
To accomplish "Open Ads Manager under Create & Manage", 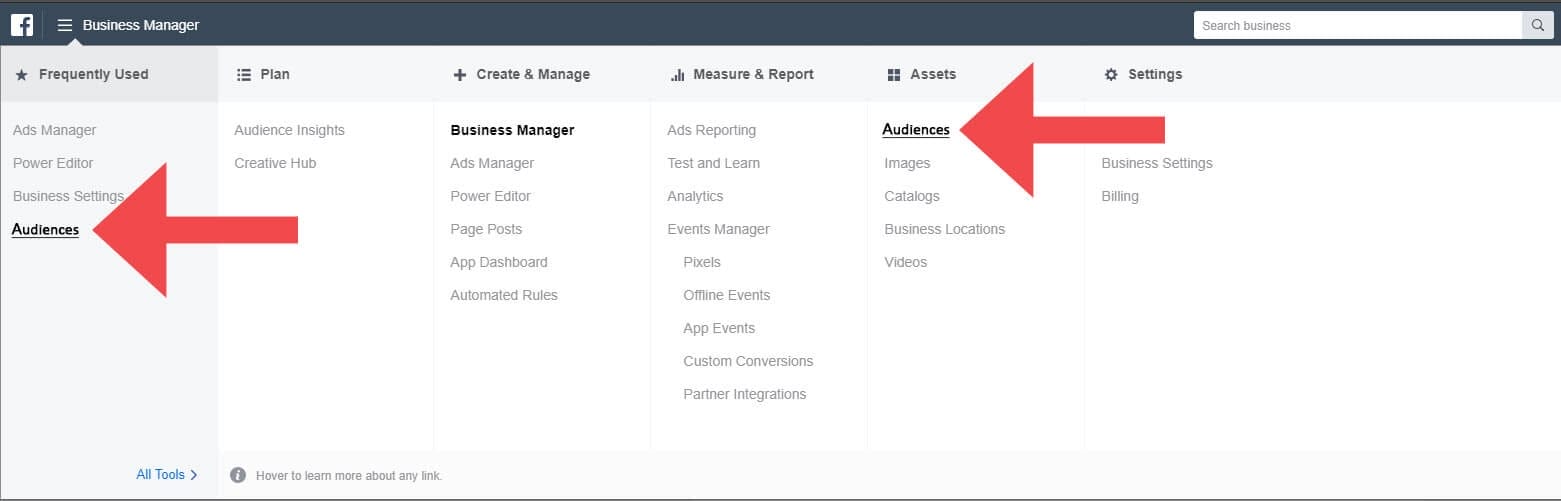I will 492,163.
